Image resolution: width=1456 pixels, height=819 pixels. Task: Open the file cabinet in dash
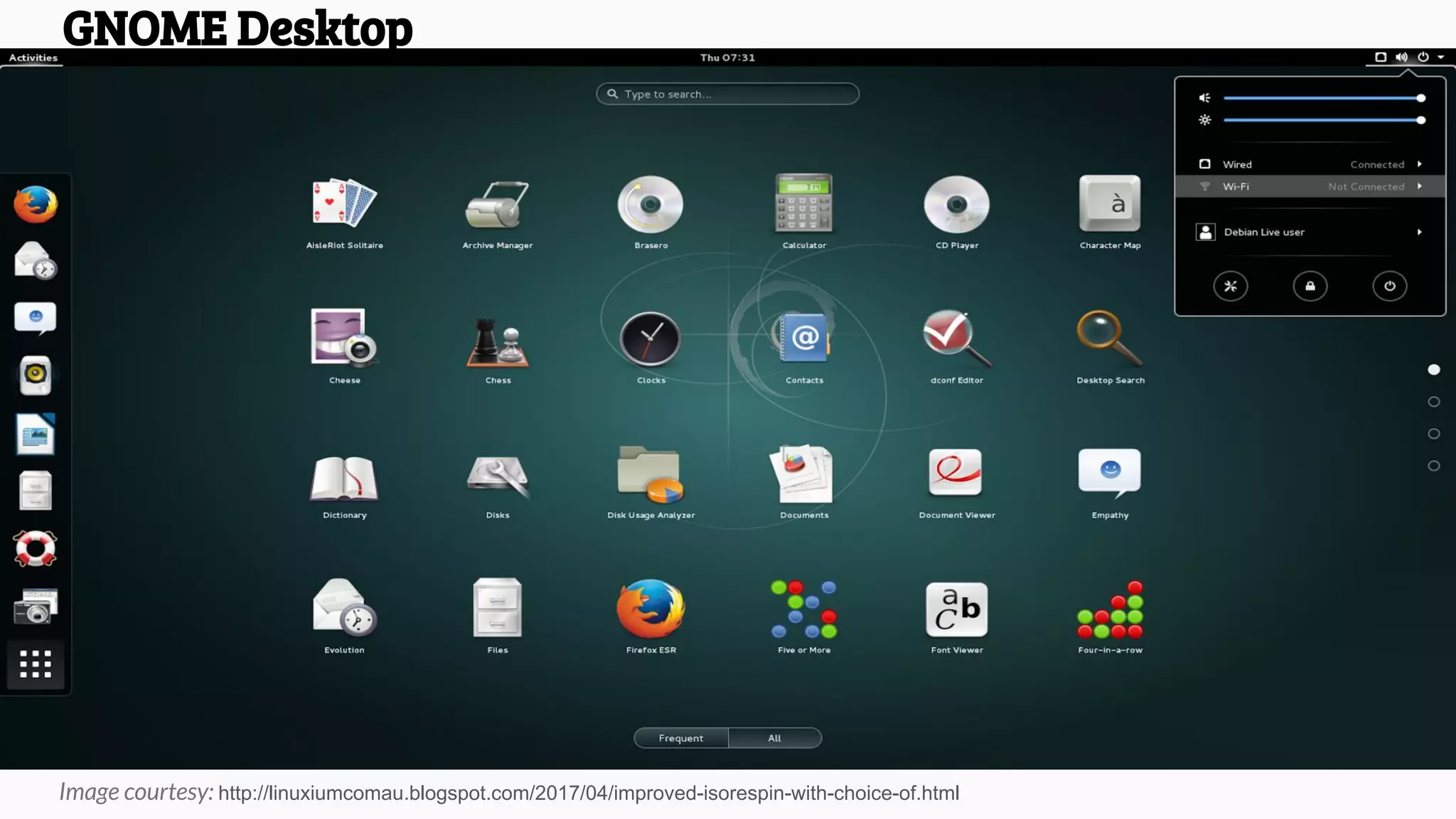click(x=36, y=491)
